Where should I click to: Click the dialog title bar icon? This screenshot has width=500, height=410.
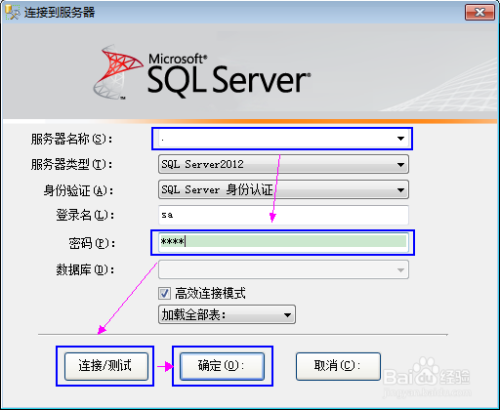pyautogui.click(x=12, y=12)
